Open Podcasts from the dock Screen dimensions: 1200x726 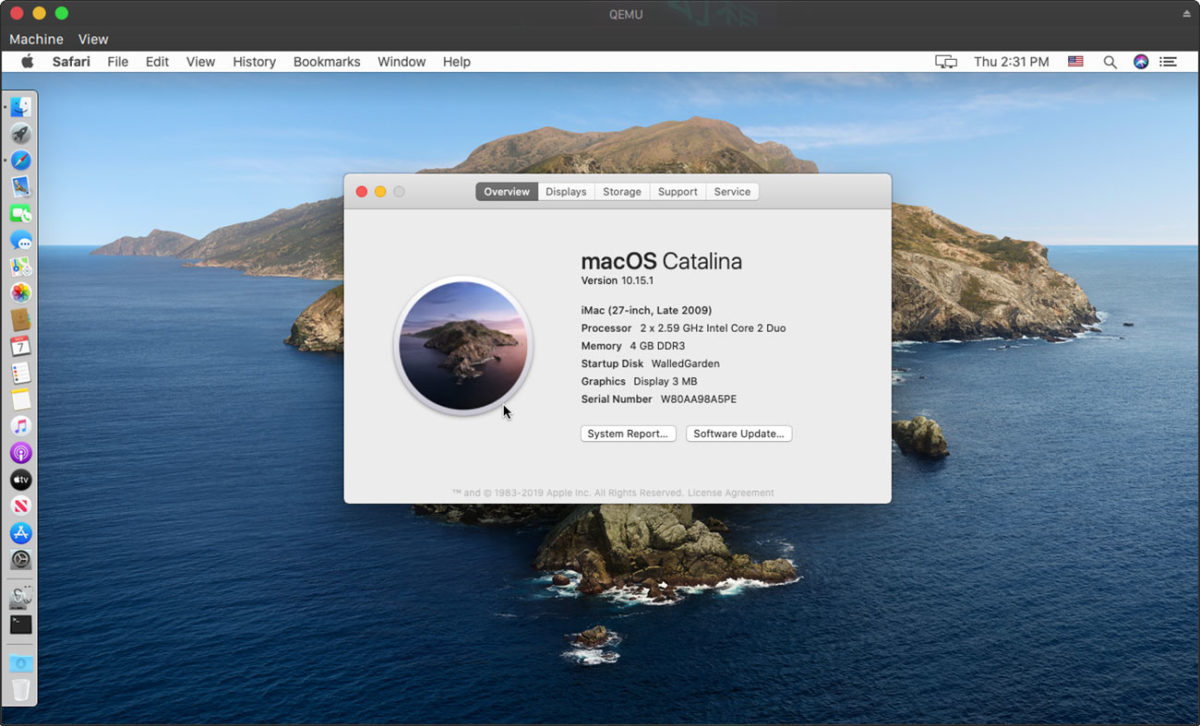coord(21,453)
